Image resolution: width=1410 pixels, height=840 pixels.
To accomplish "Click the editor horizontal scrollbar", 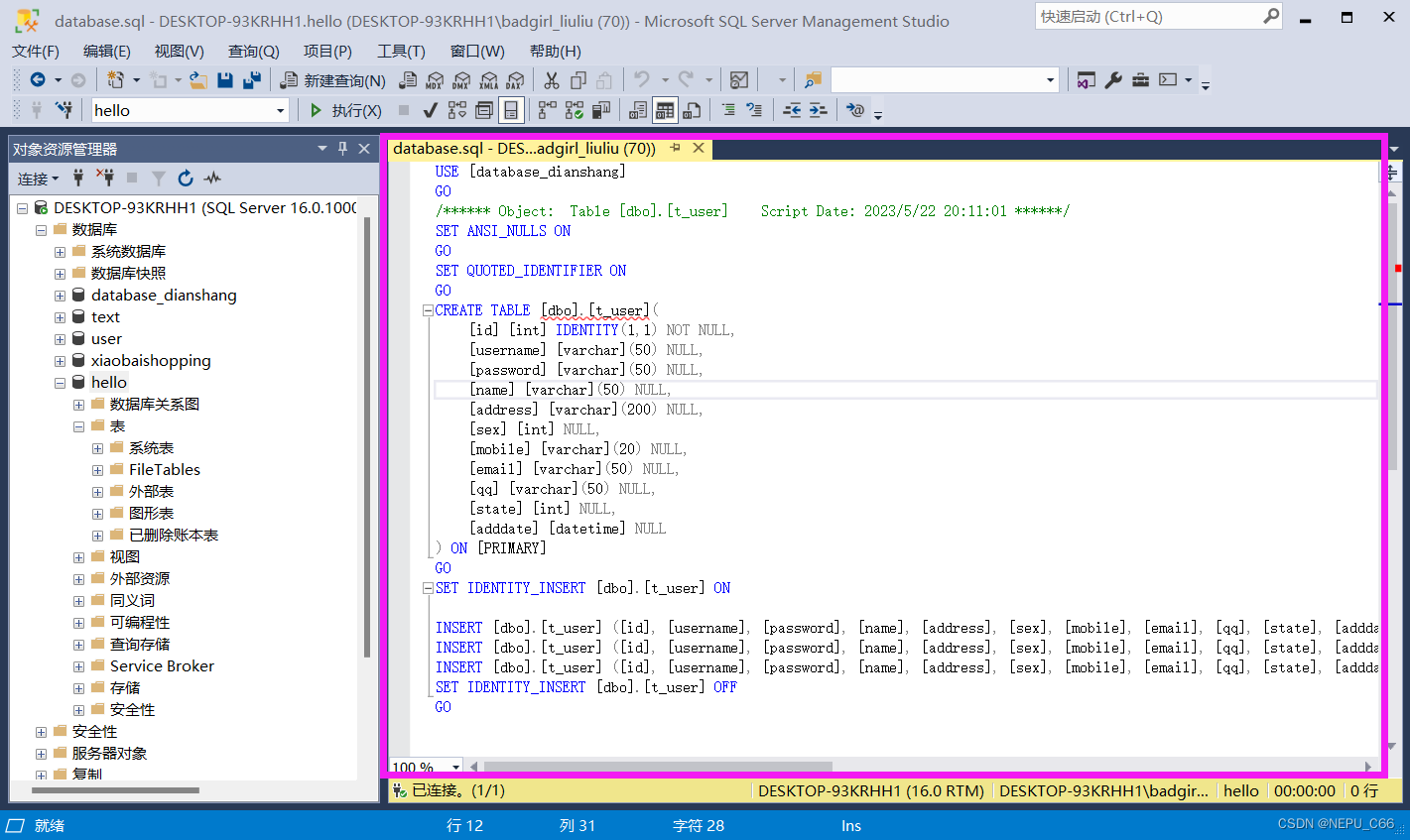I will pyautogui.click(x=657, y=767).
